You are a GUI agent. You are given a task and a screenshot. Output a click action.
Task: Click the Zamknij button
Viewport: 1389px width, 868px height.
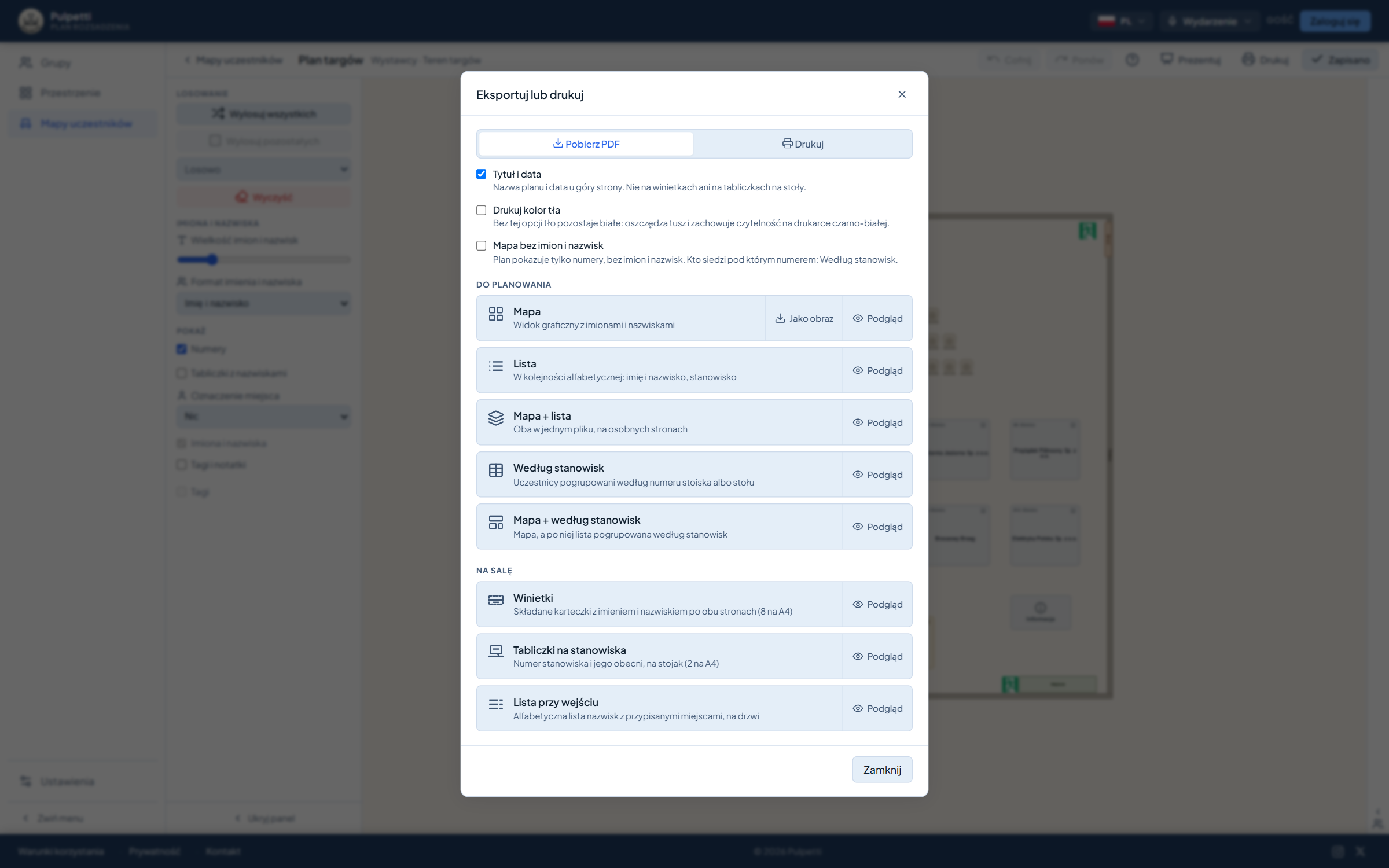[x=882, y=770]
